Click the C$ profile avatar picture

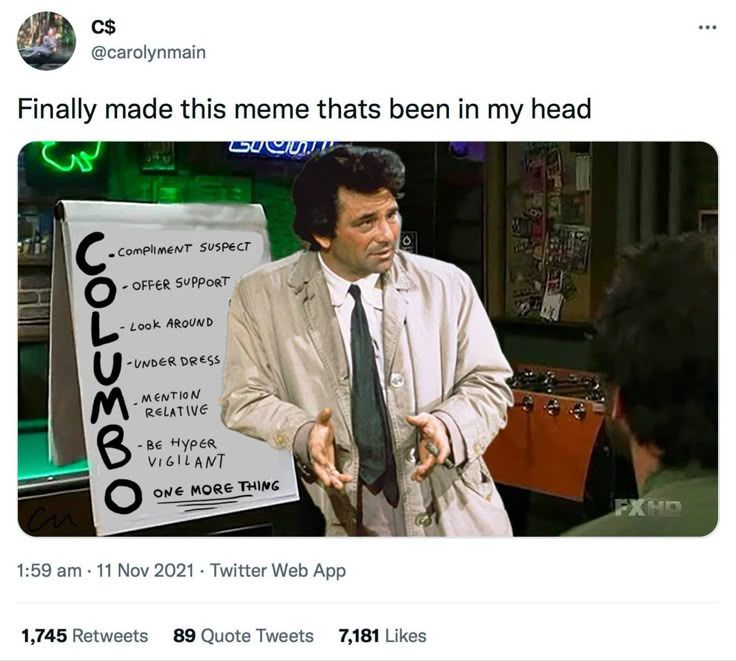(x=46, y=41)
